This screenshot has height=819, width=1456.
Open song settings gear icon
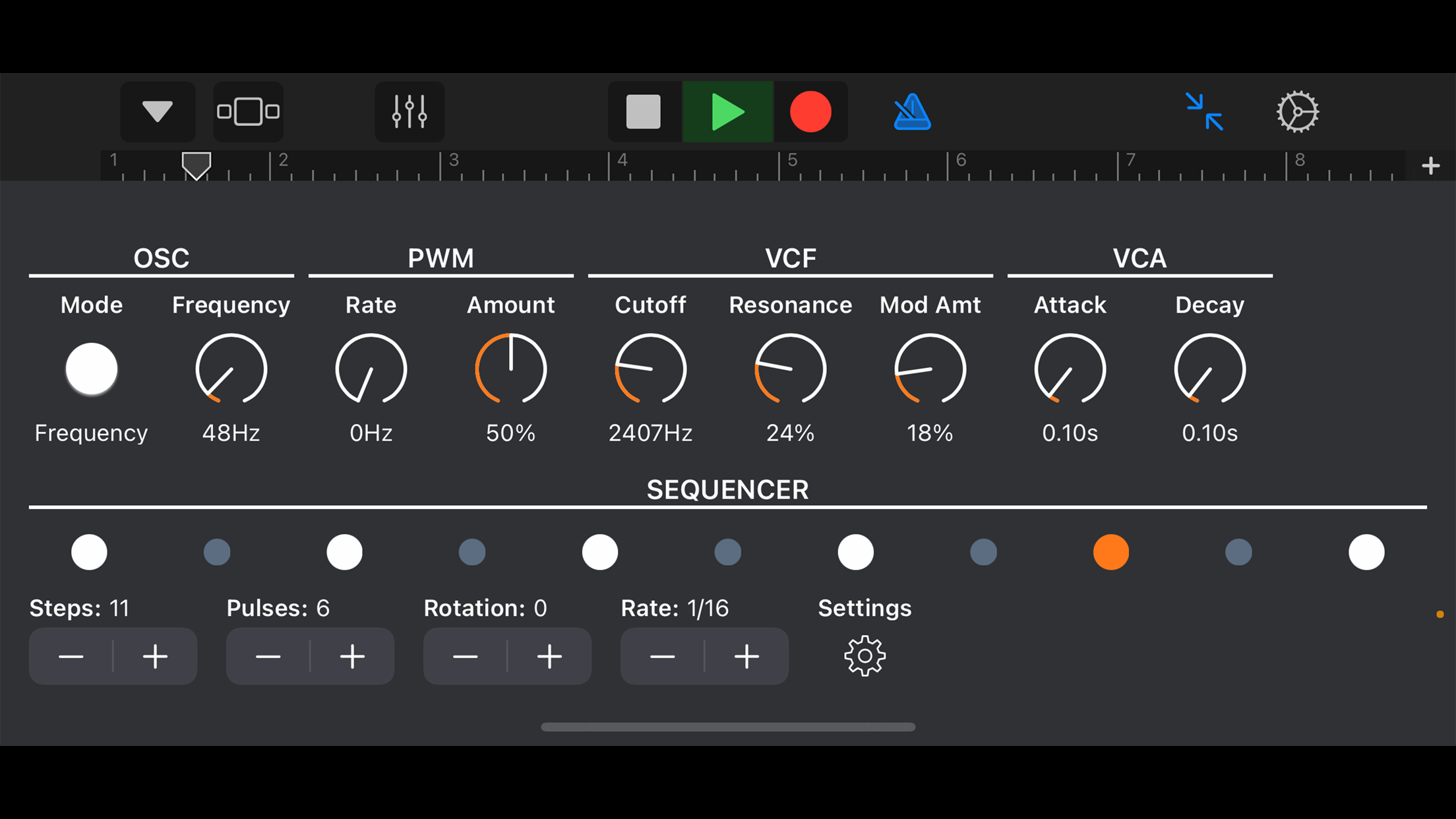[1297, 111]
